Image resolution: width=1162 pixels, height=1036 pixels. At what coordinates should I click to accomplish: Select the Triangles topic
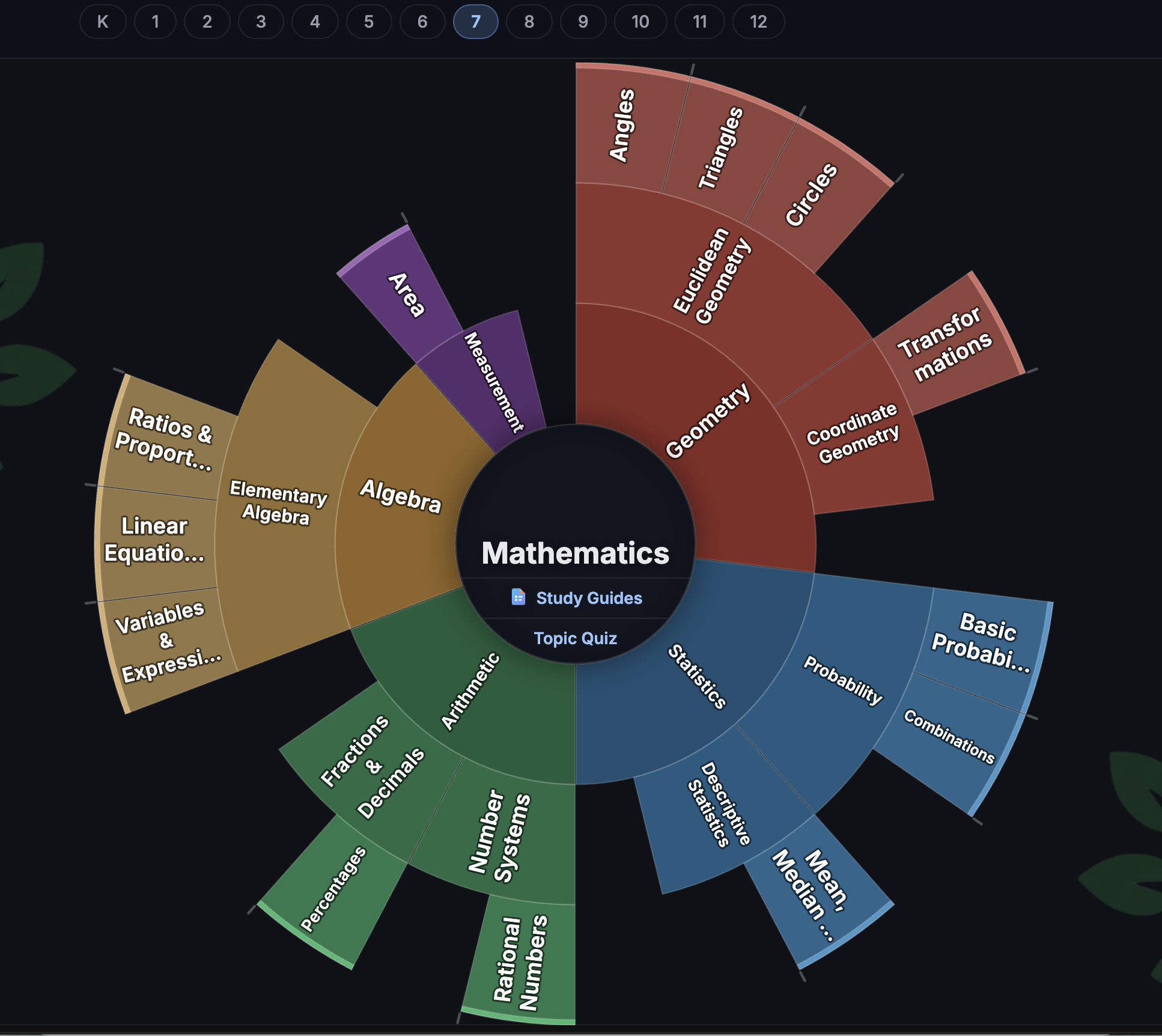point(721,148)
